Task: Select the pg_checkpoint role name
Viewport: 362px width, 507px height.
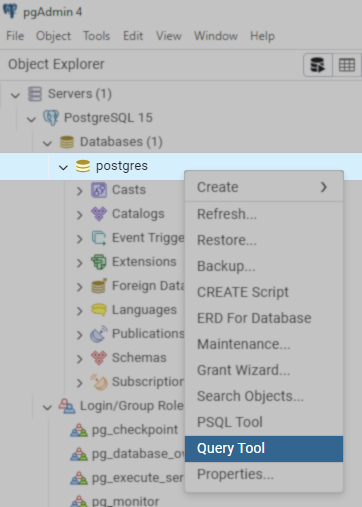Action: click(x=135, y=430)
